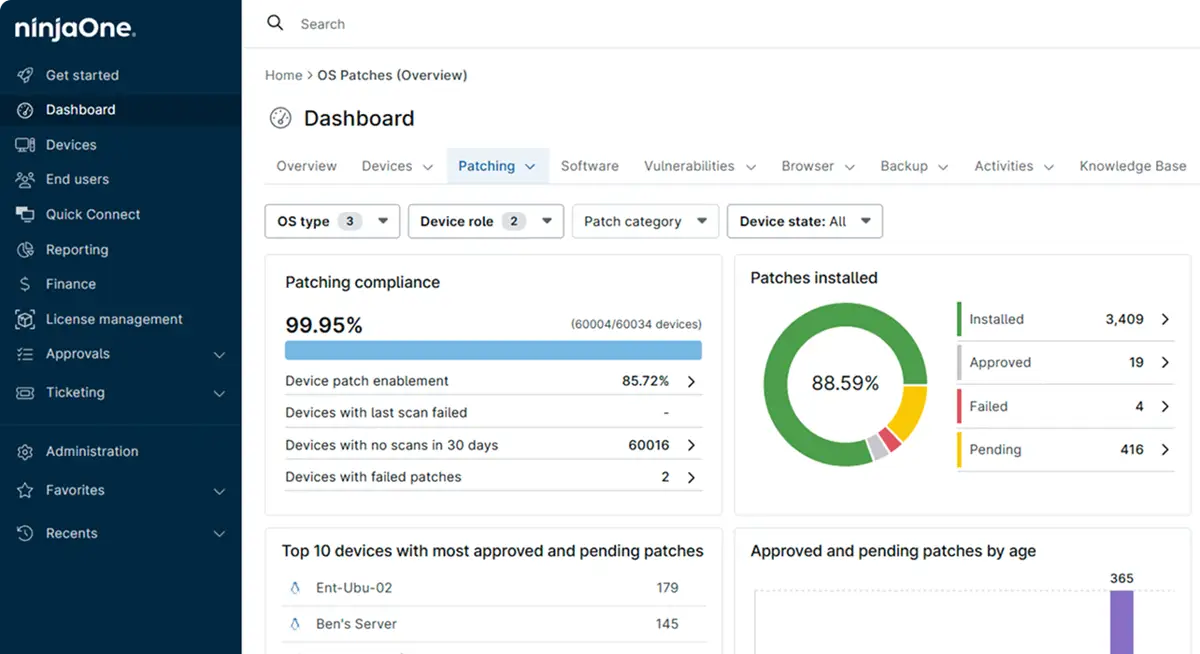Click the 88.59% donut center value
Viewport: 1200px width, 654px height.
pos(845,384)
